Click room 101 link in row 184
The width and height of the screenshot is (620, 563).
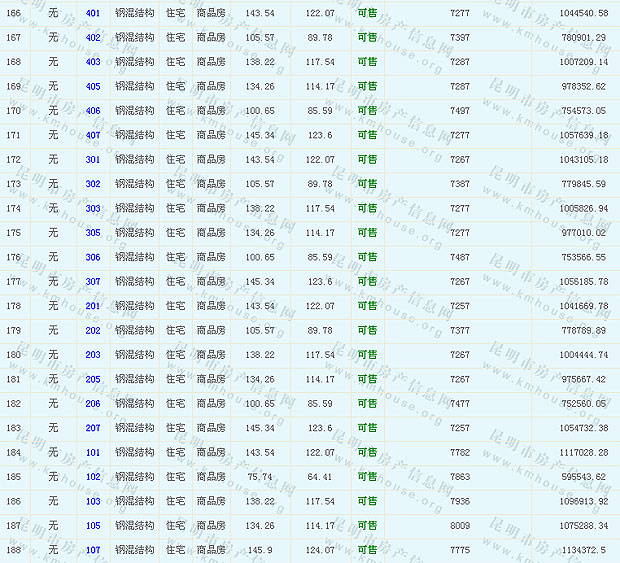point(93,453)
